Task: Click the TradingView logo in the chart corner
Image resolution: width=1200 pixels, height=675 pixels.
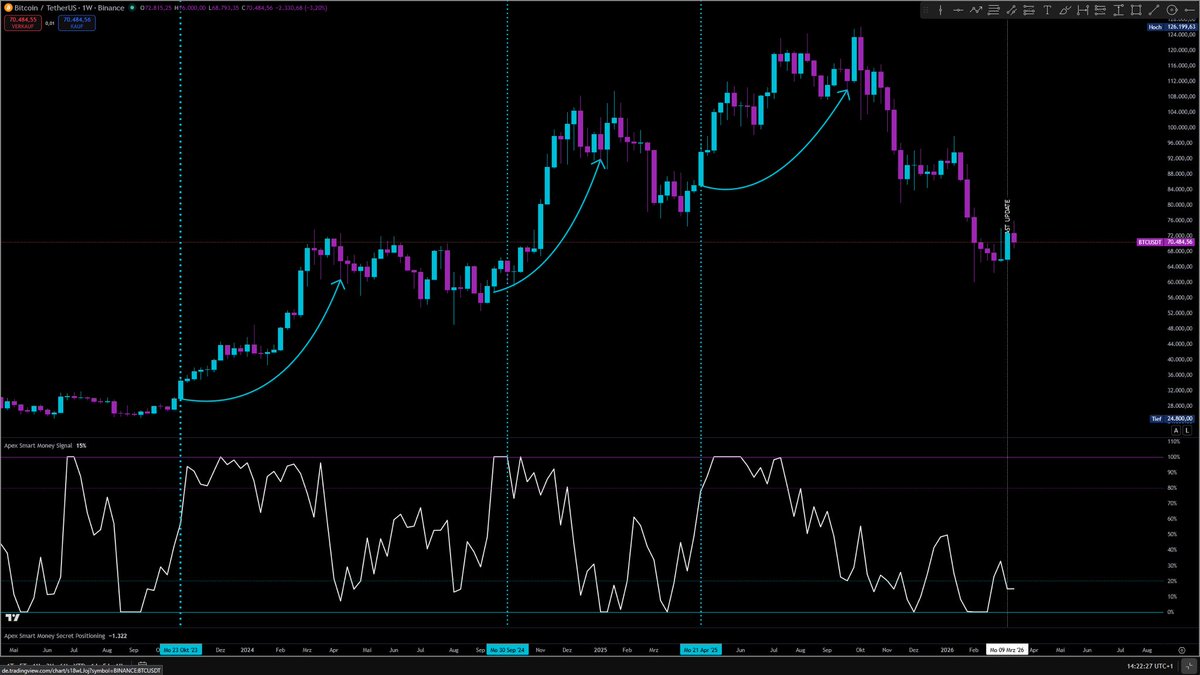Action: pyautogui.click(x=12, y=617)
